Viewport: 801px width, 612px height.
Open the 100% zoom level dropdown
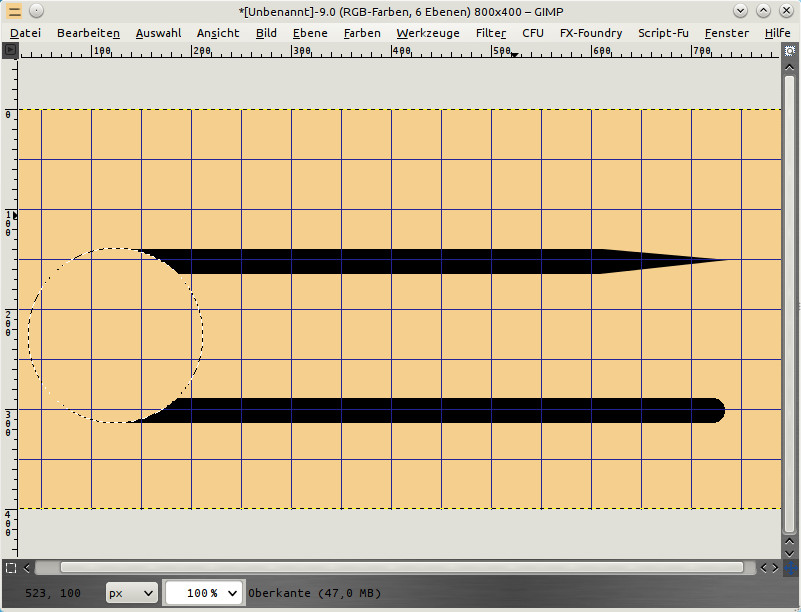[x=204, y=593]
